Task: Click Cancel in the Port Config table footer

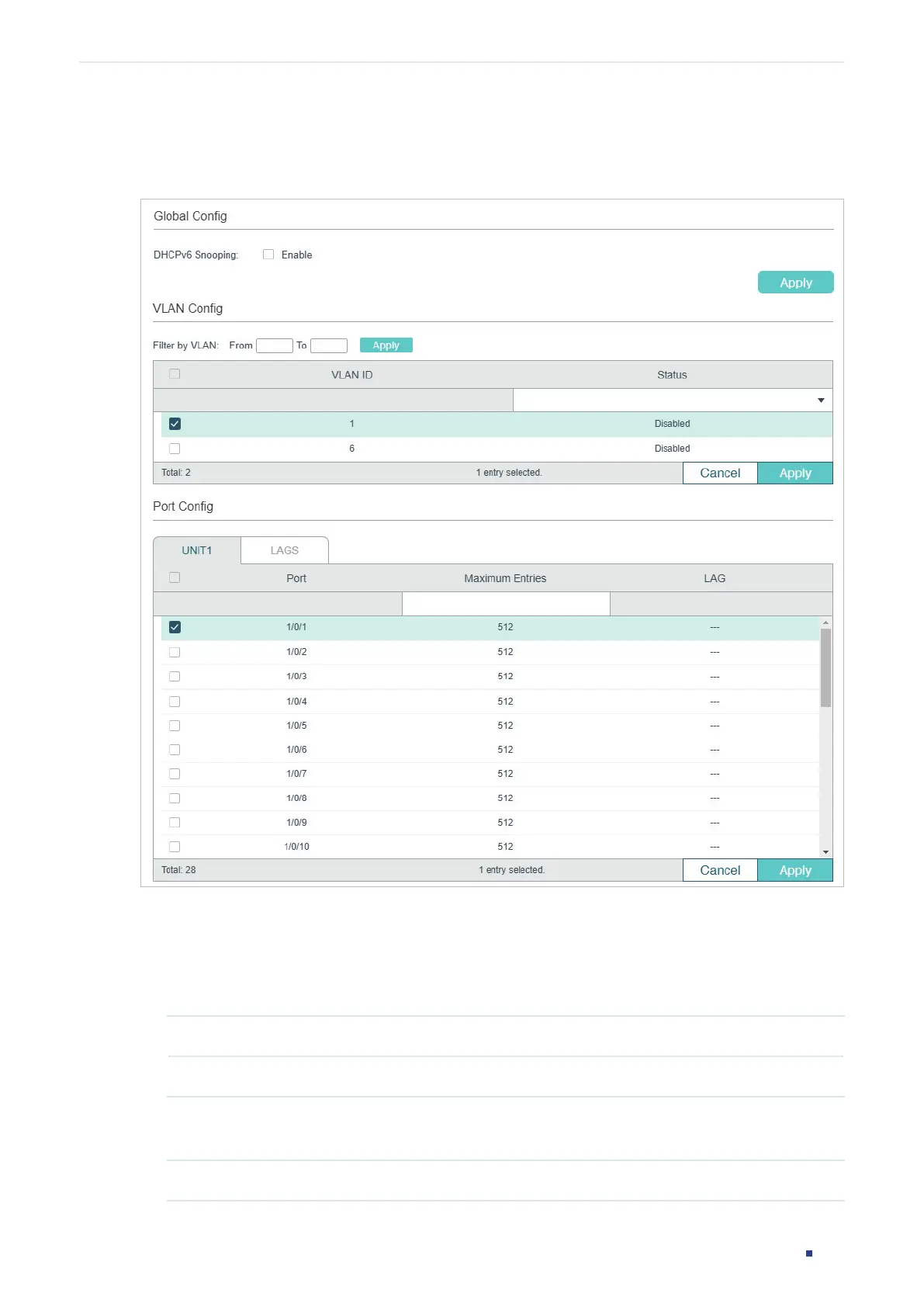Action: pos(720,870)
